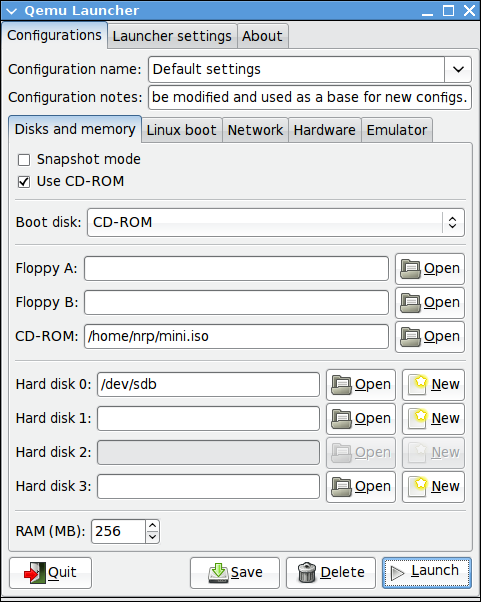Image resolution: width=481 pixels, height=602 pixels.
Task: Open the About tab
Action: 263,36
